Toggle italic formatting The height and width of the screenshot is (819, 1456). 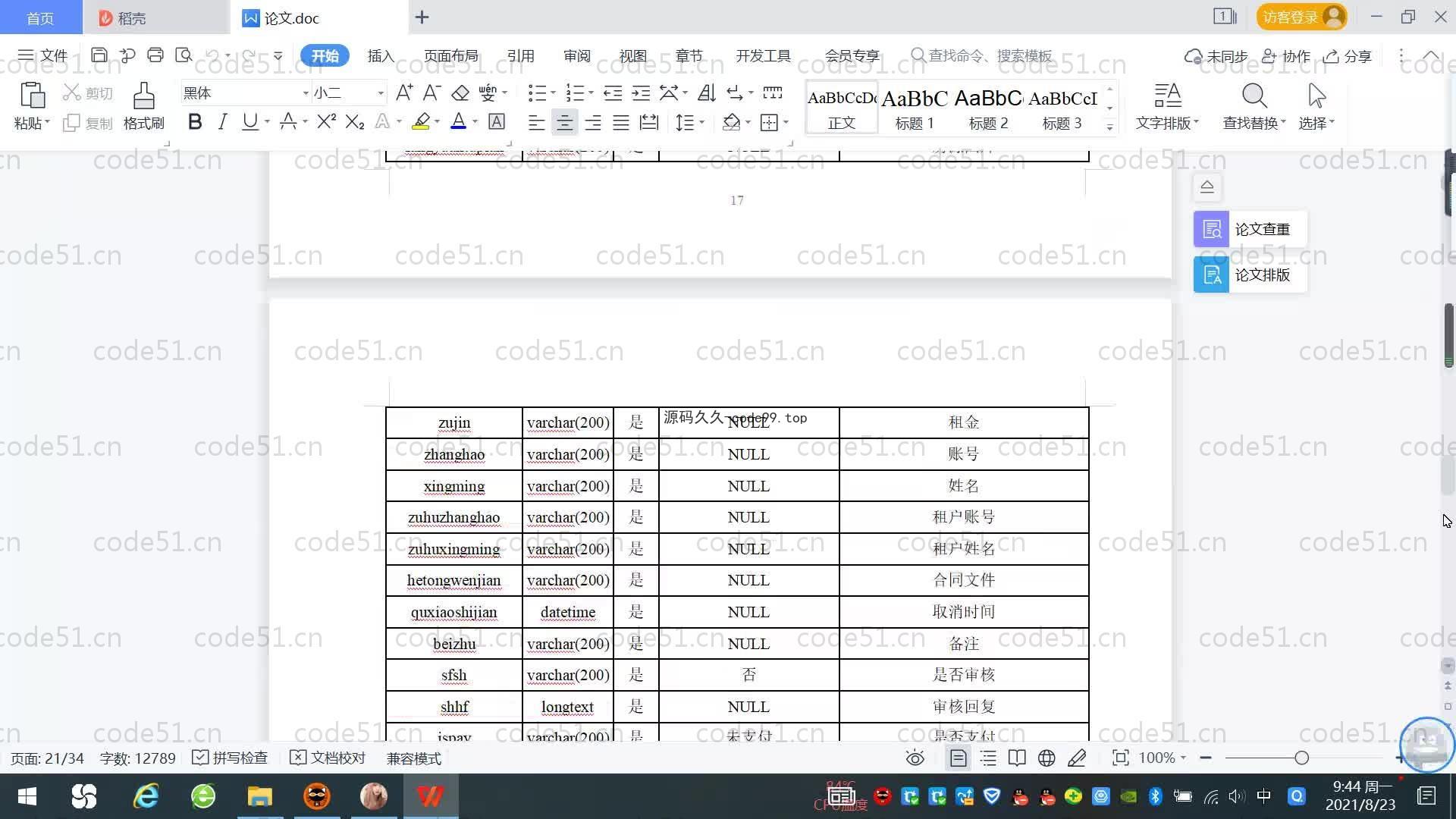click(x=222, y=121)
